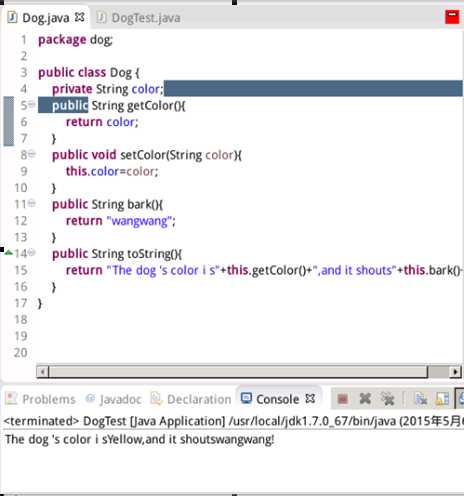Collapse the getColor method at line 5
The height and width of the screenshot is (496, 464).
[32, 104]
